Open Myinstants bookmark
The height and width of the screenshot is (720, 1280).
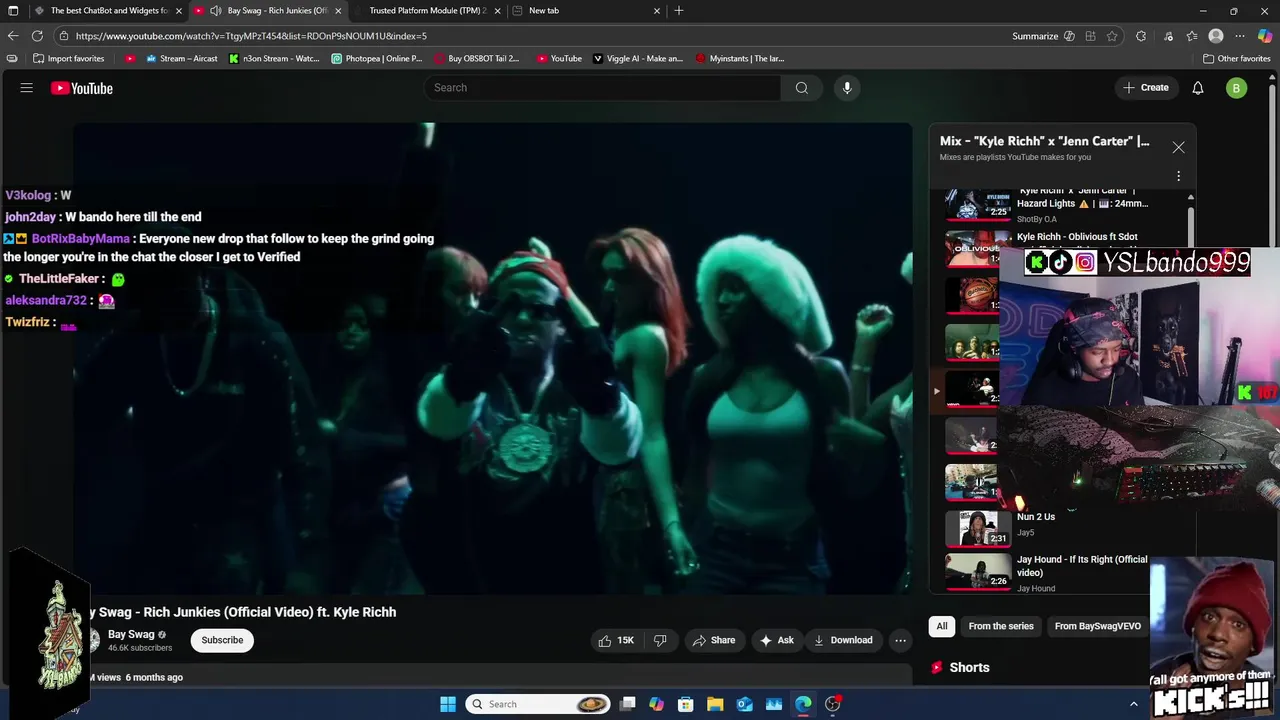pos(740,59)
